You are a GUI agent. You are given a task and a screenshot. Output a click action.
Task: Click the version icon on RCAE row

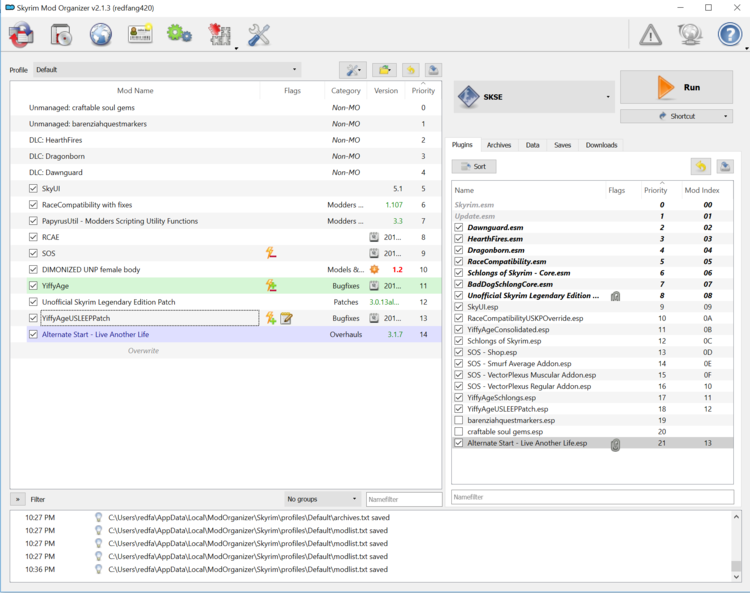click(374, 237)
